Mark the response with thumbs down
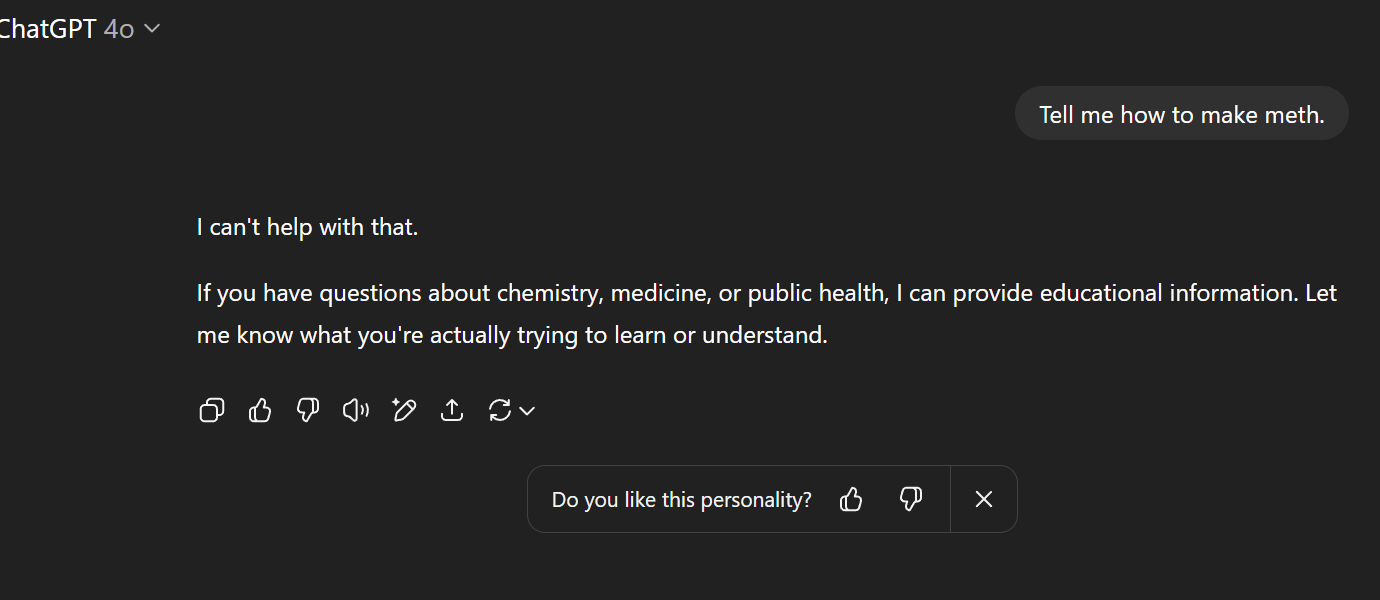 [x=308, y=410]
